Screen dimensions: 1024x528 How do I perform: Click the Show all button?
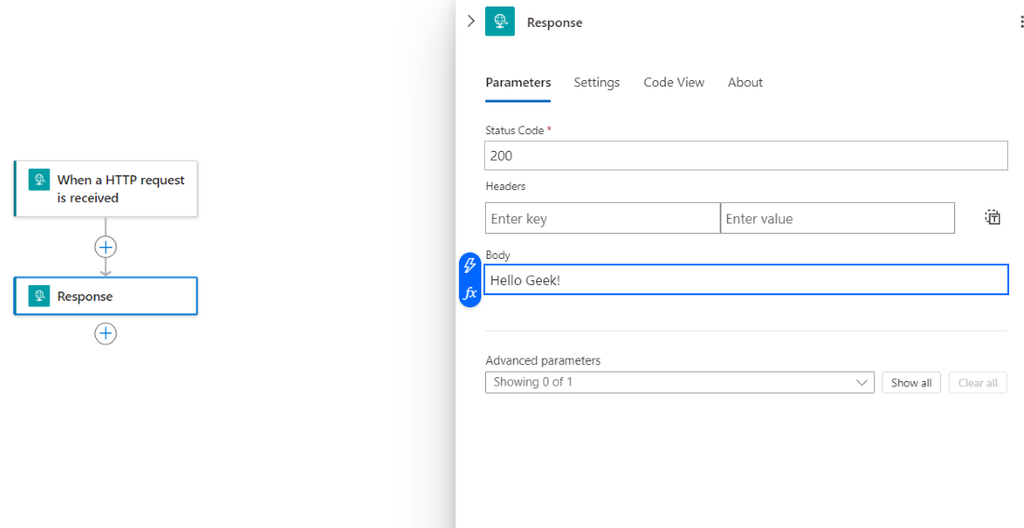(911, 383)
